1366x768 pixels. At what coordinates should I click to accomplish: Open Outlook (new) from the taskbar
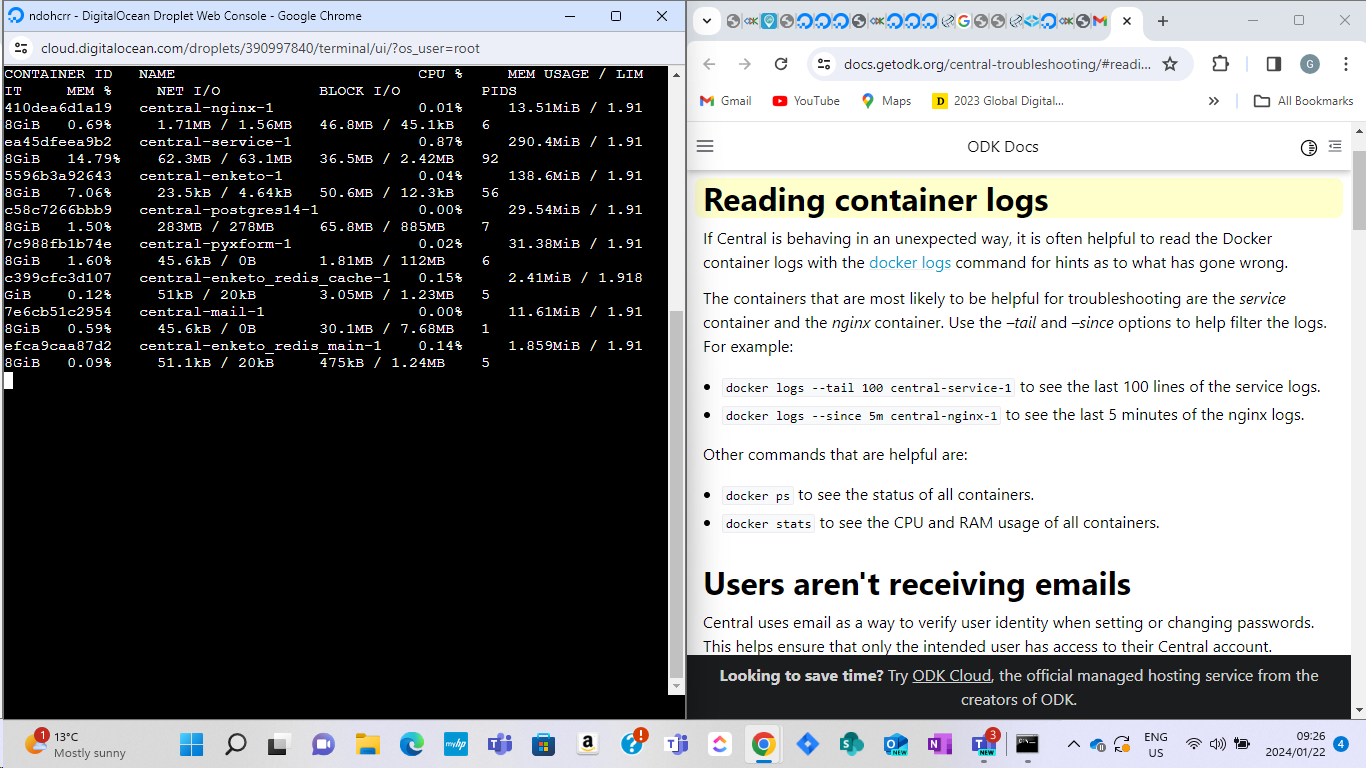coord(895,744)
